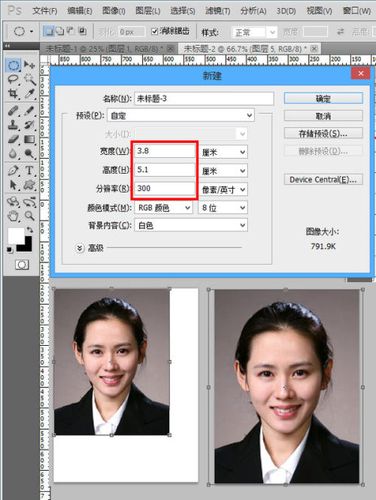Select the Move tool
Image resolution: width=376 pixels, height=500 pixels.
[30, 65]
